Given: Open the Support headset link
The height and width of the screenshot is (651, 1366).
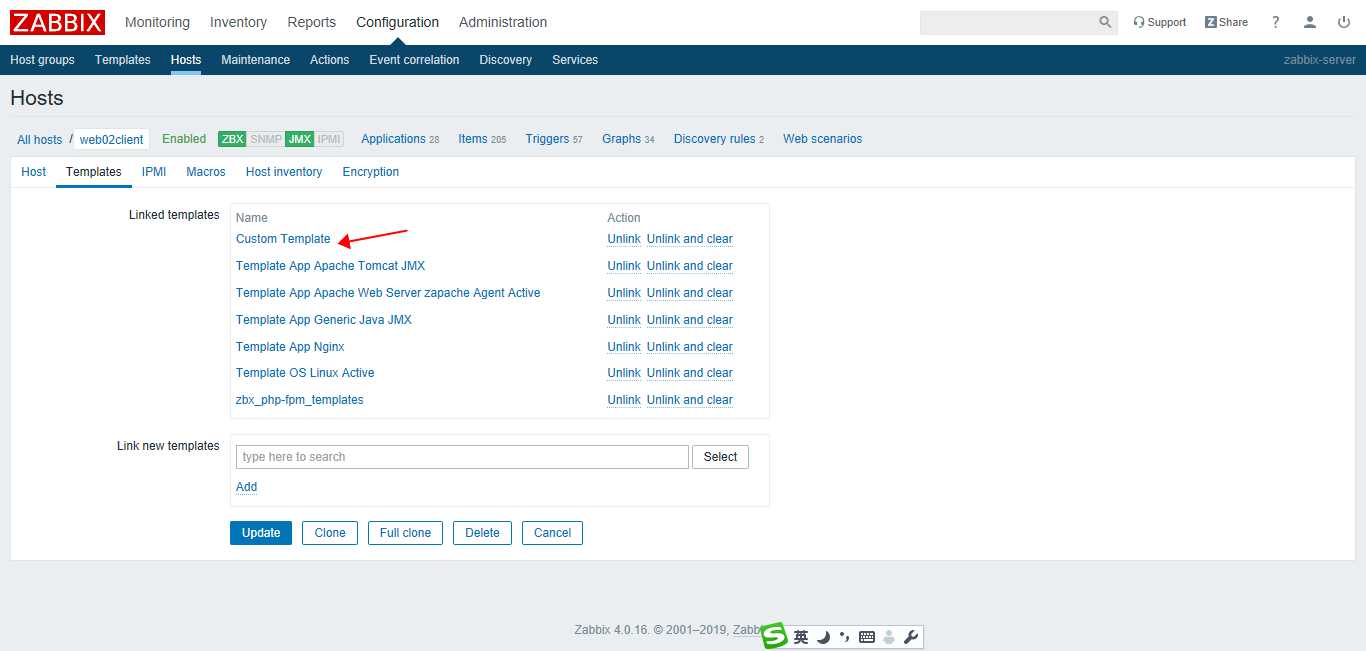Looking at the screenshot, I should coord(1160,22).
